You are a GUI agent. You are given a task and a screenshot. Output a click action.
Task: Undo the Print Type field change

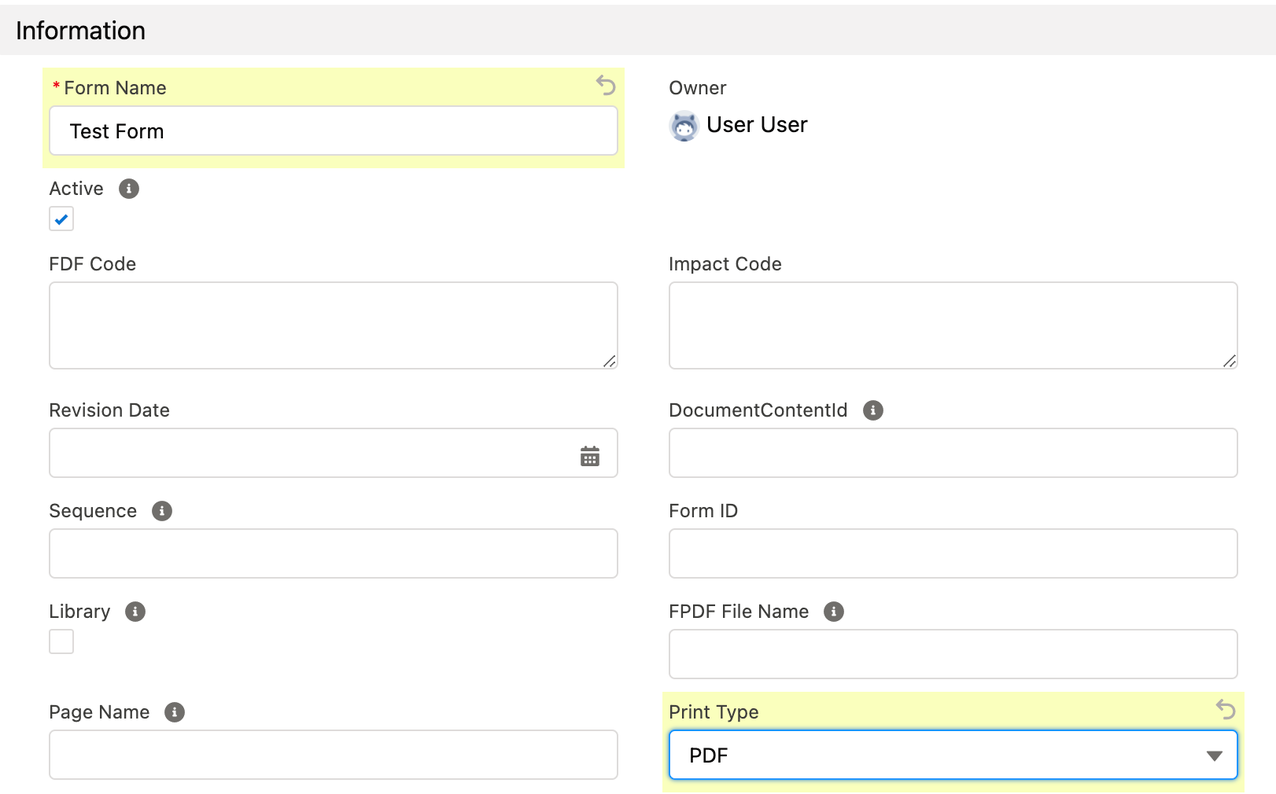tap(1226, 709)
